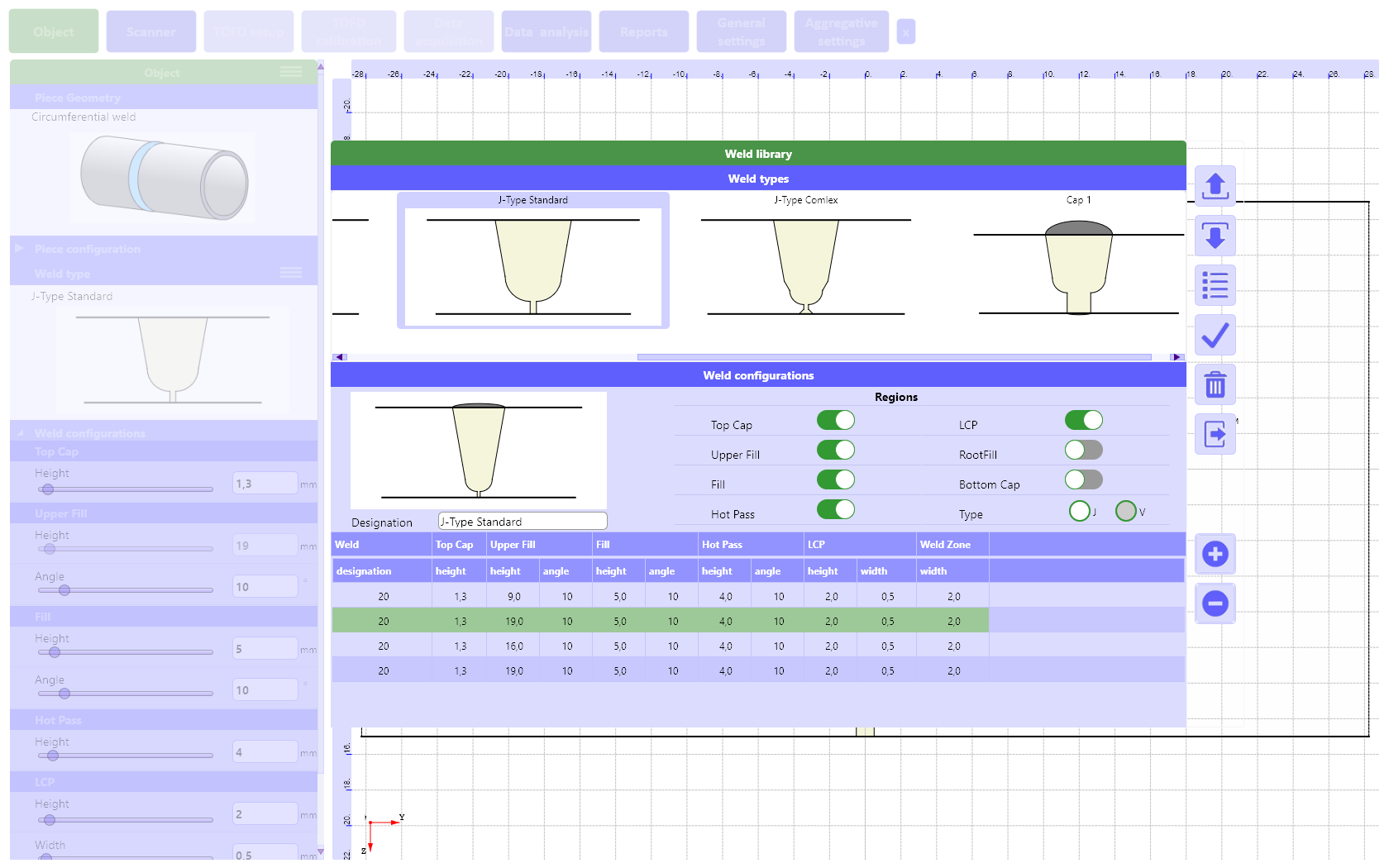1389x868 pixels.
Task: Select the J weld type radio button
Action: (1079, 512)
